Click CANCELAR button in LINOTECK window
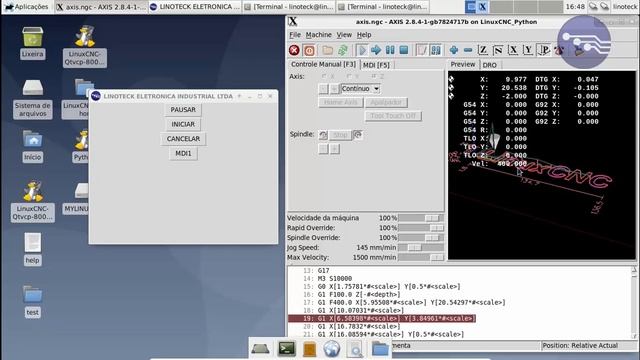Viewport: 640px width, 360px height. point(183,139)
